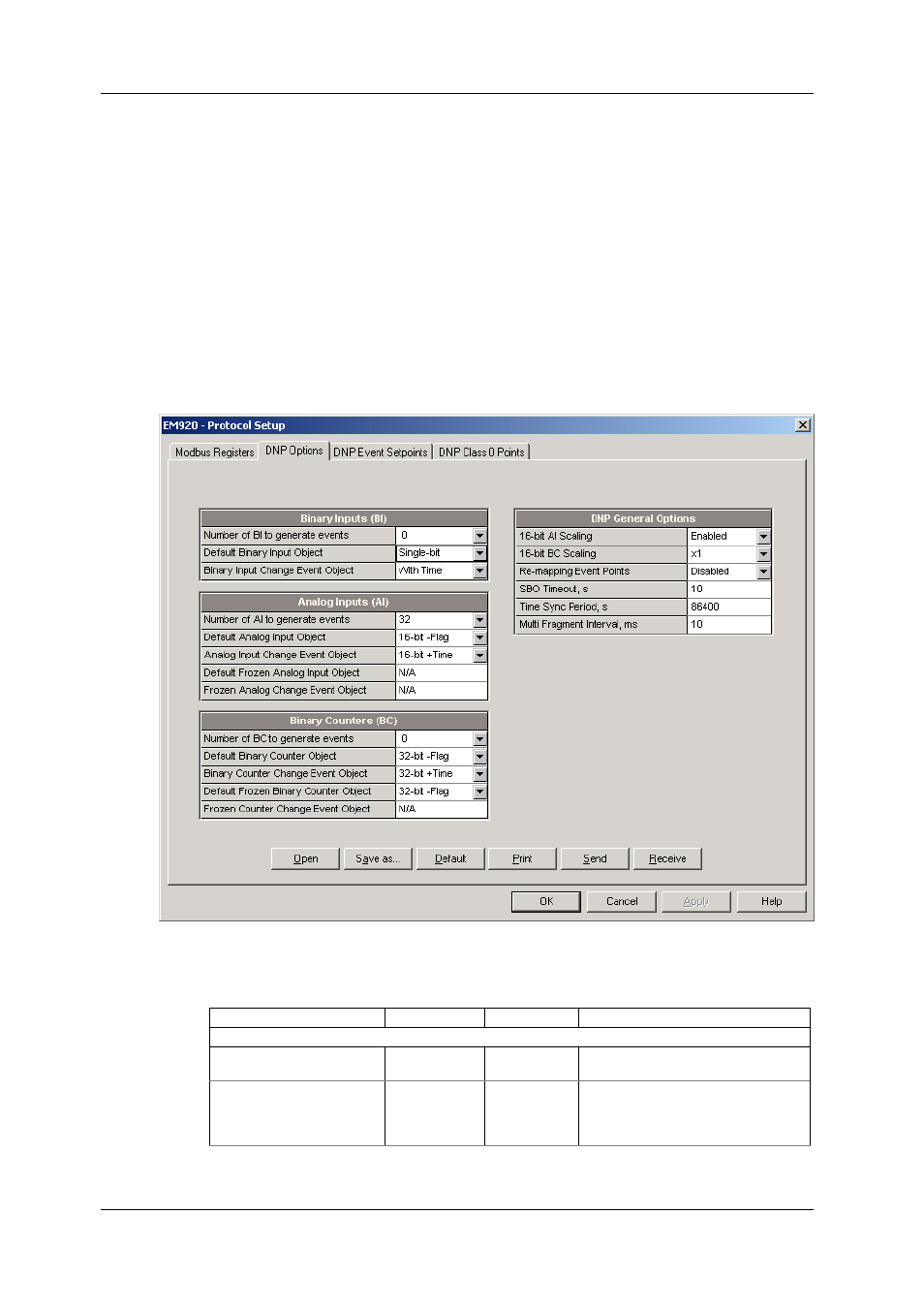Image resolution: width=924 pixels, height=1308 pixels.
Task: Click the 16-bit AI Scaling label
Action: pyautogui.click(x=556, y=536)
